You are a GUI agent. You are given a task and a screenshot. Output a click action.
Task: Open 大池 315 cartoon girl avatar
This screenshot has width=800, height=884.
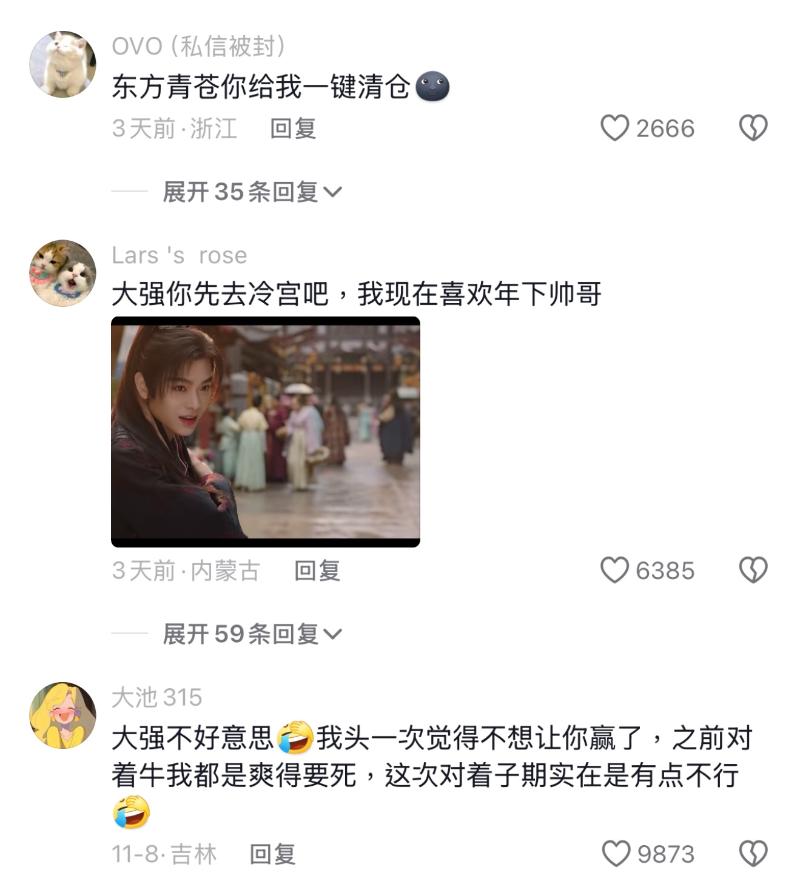[x=63, y=715]
